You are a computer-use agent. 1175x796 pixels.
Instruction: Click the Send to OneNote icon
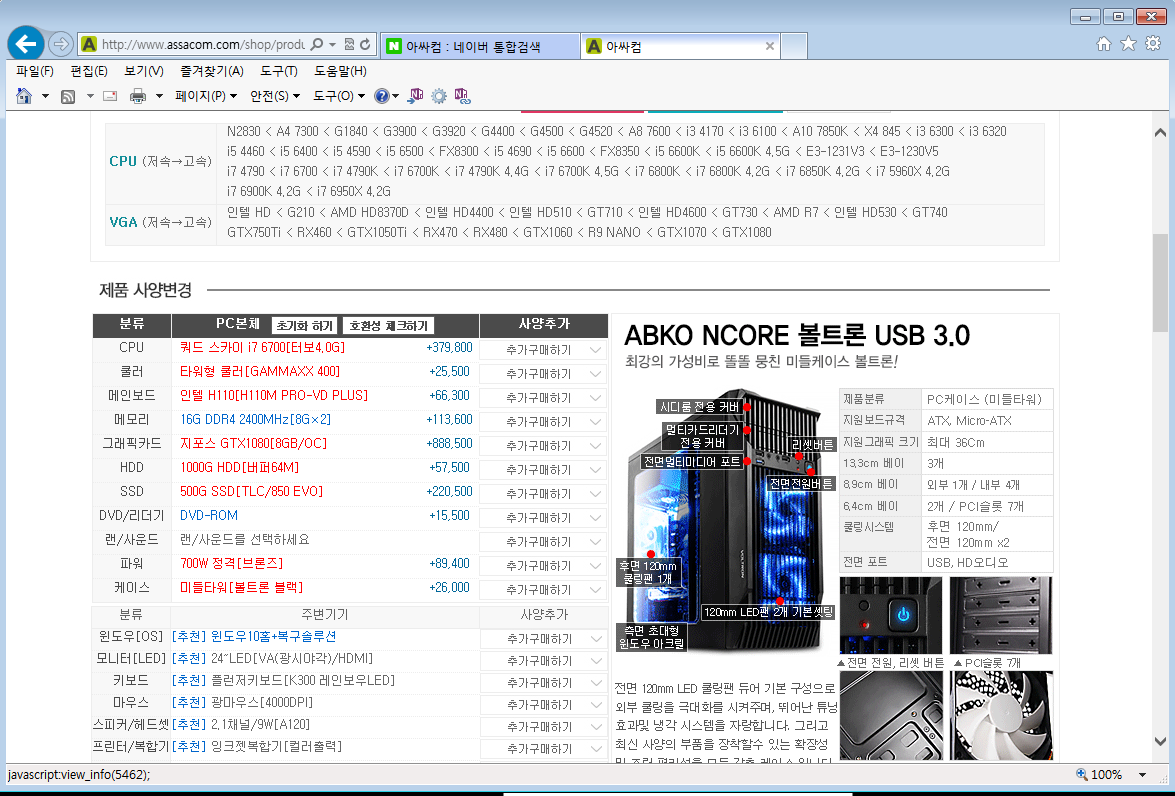(416, 96)
